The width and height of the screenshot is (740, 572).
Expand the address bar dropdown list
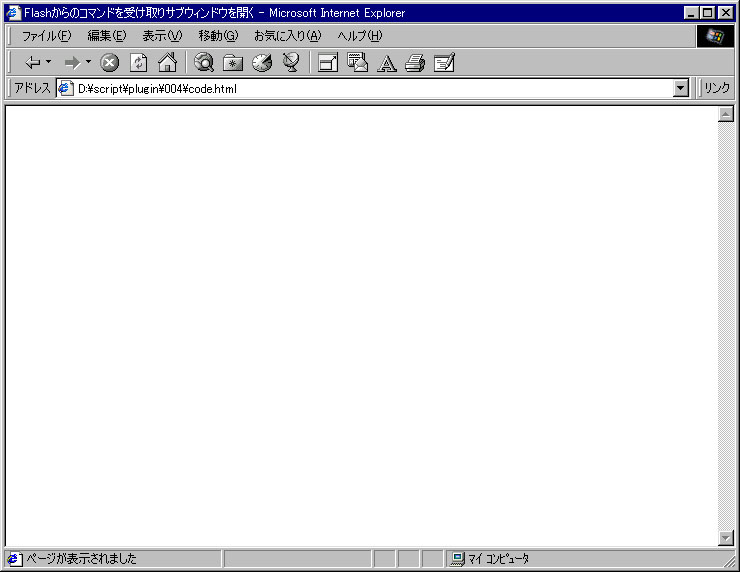[x=681, y=88]
